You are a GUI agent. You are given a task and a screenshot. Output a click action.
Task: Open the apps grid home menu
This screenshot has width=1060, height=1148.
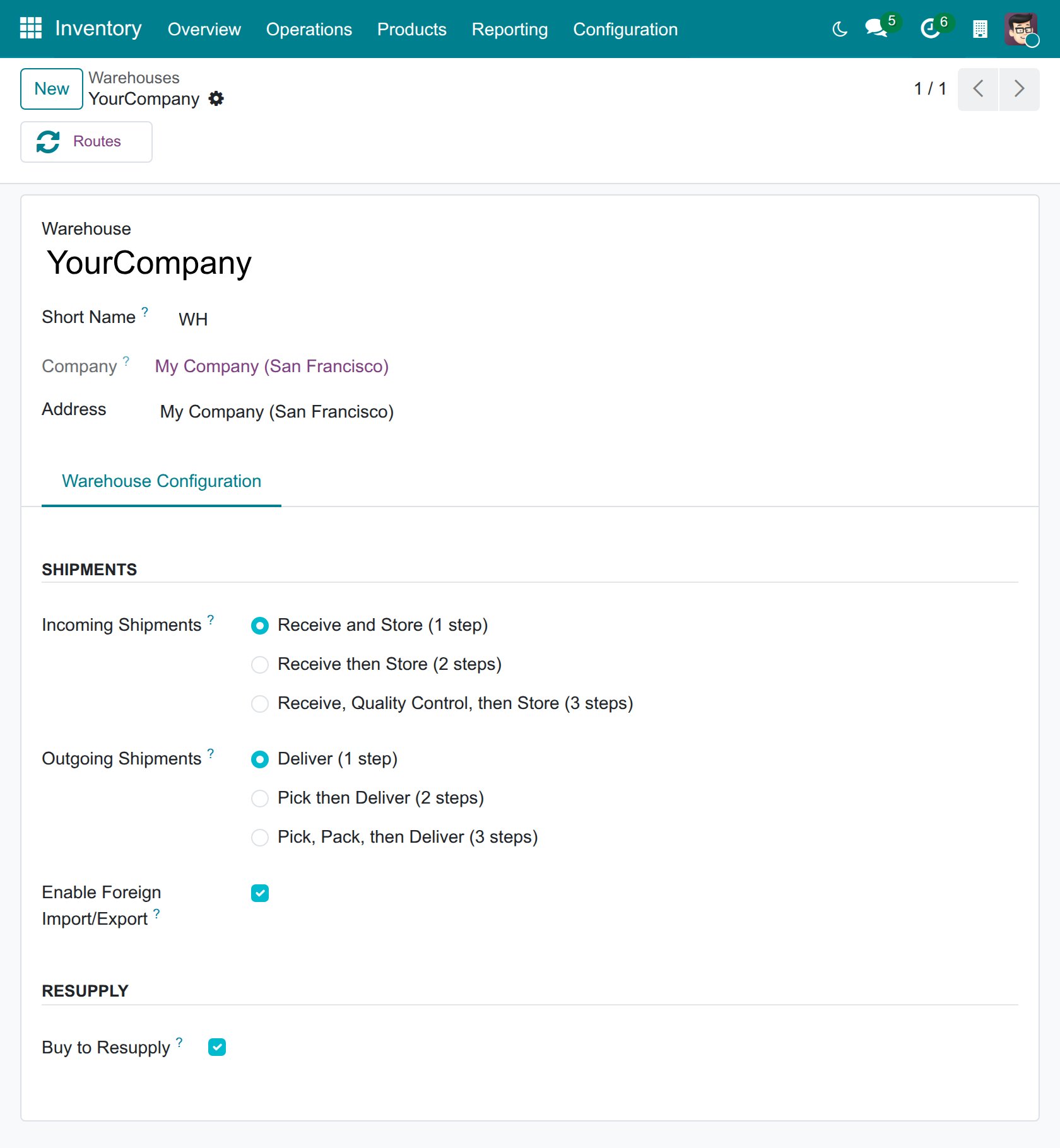(30, 28)
